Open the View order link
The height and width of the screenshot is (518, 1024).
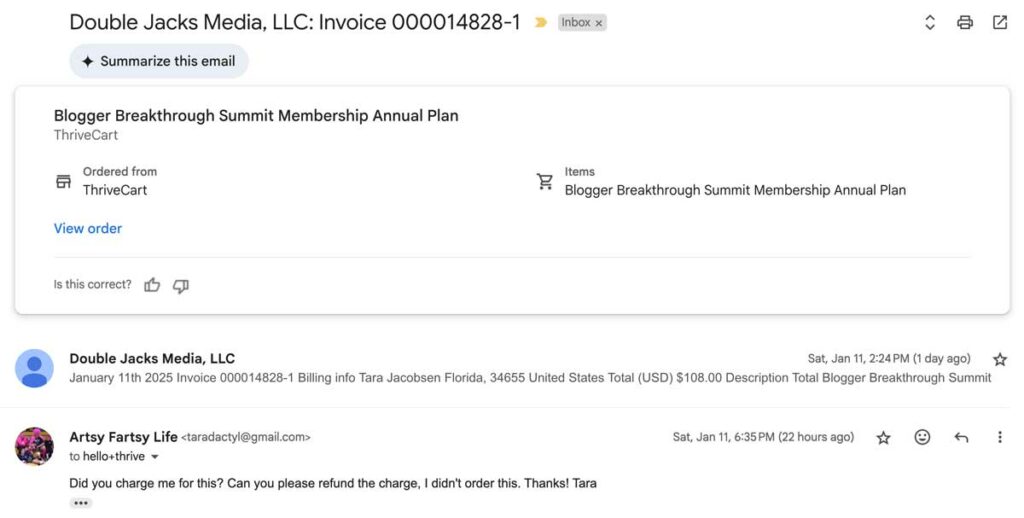(88, 229)
